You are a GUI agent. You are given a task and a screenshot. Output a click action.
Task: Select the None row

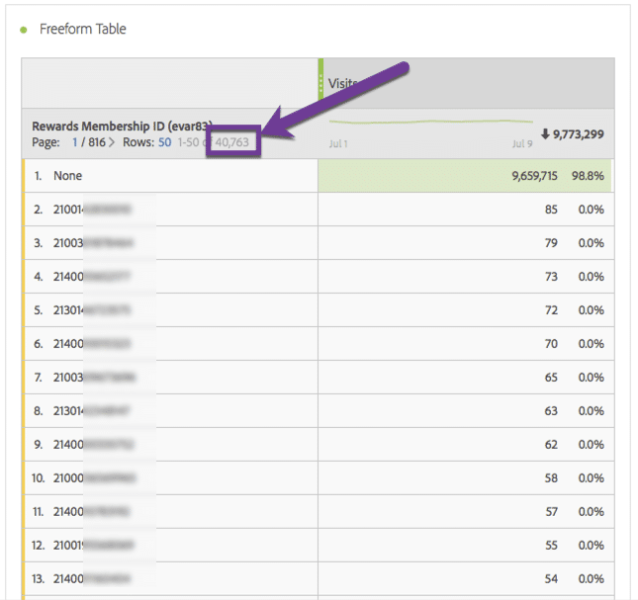(x=317, y=176)
